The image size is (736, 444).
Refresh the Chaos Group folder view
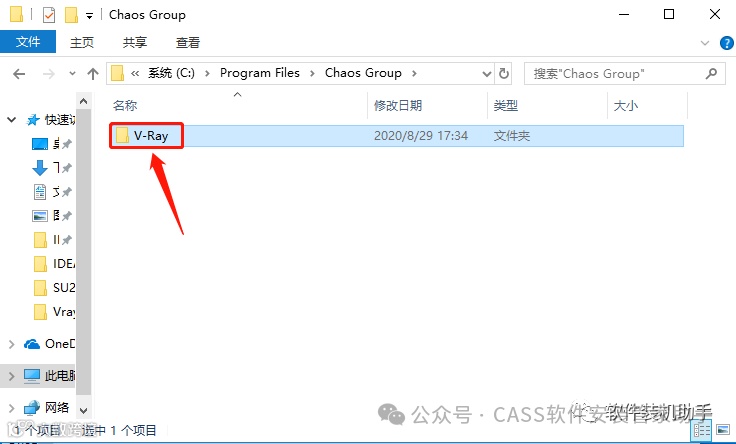pyautogui.click(x=504, y=74)
